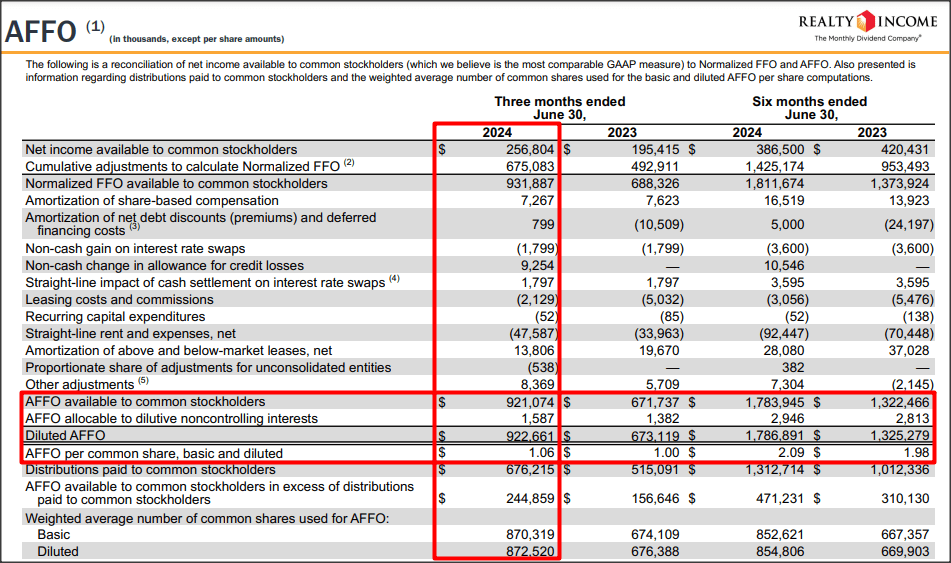951x563 pixels.
Task: Click AFFO per common share value 1.06
Action: [x=541, y=453]
